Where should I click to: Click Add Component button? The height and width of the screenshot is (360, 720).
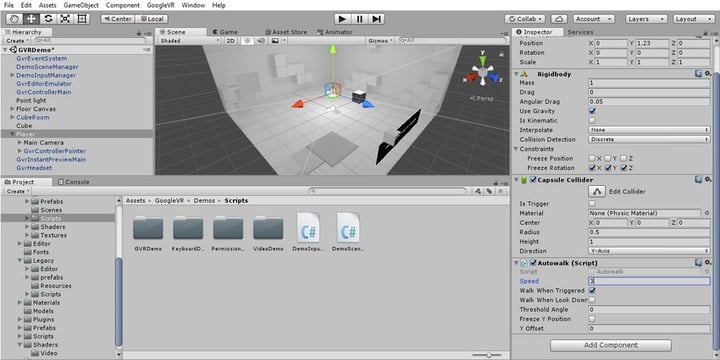611,345
